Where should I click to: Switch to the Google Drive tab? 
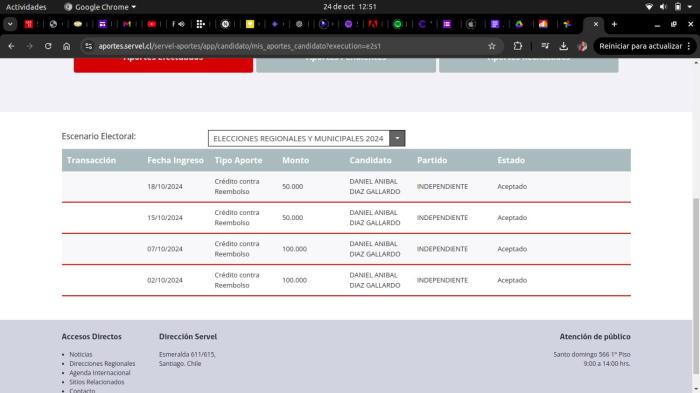(x=519, y=24)
